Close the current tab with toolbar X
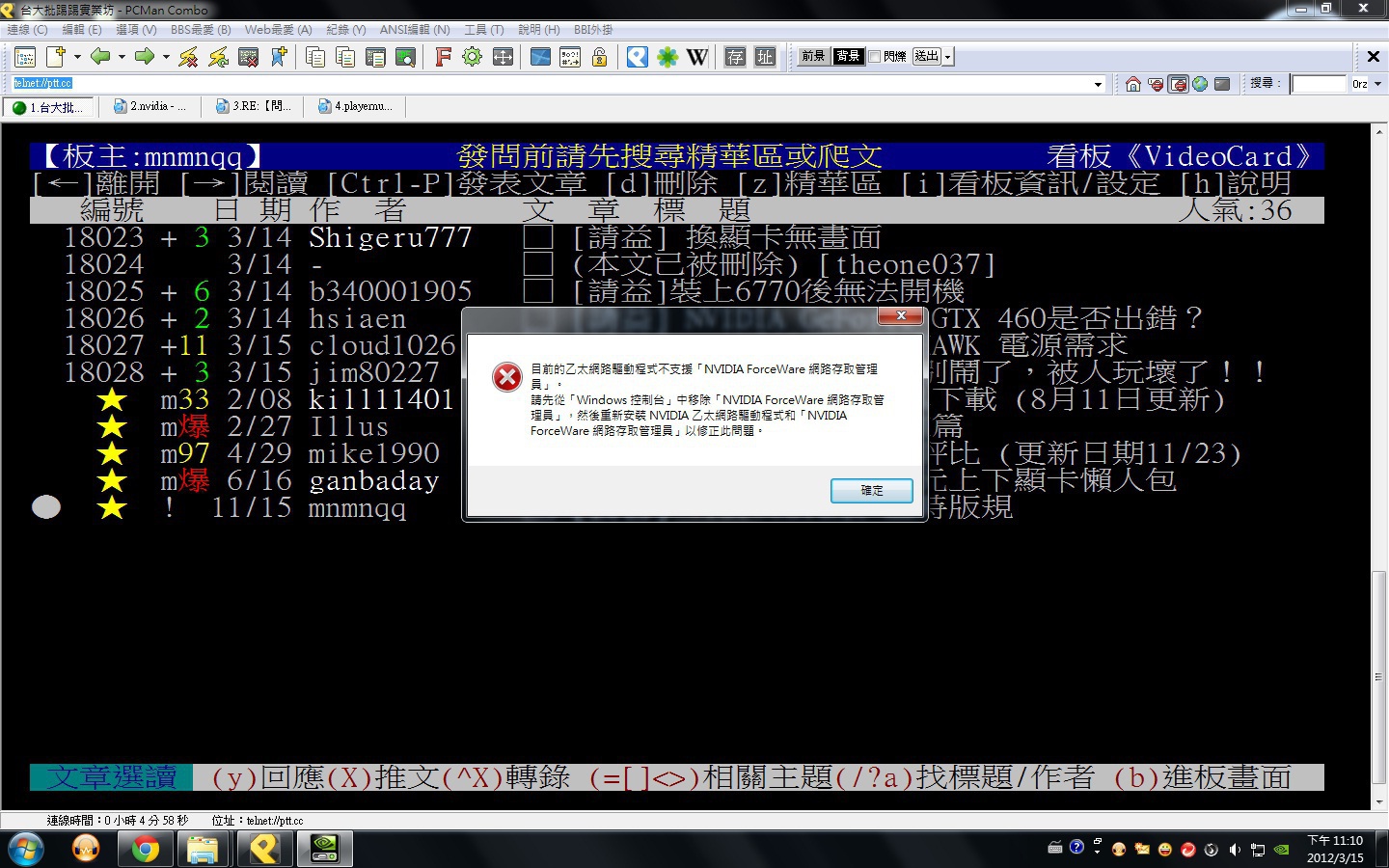Image resolution: width=1389 pixels, height=868 pixels. (x=1374, y=57)
